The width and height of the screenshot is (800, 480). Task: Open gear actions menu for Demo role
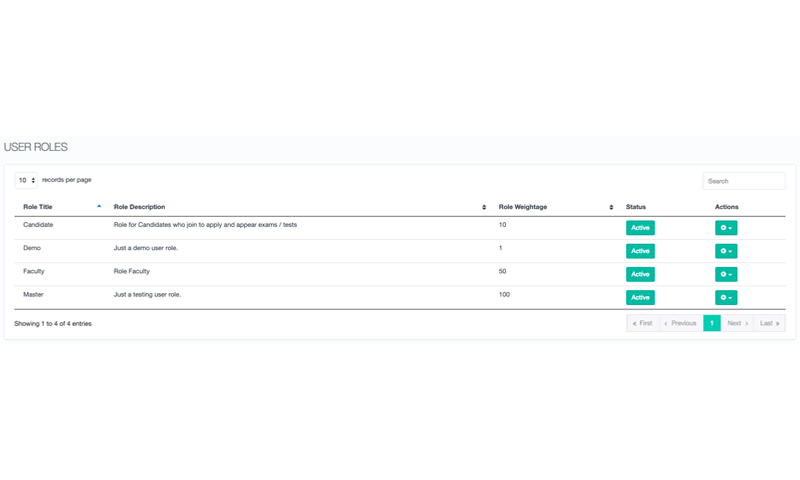click(x=726, y=251)
